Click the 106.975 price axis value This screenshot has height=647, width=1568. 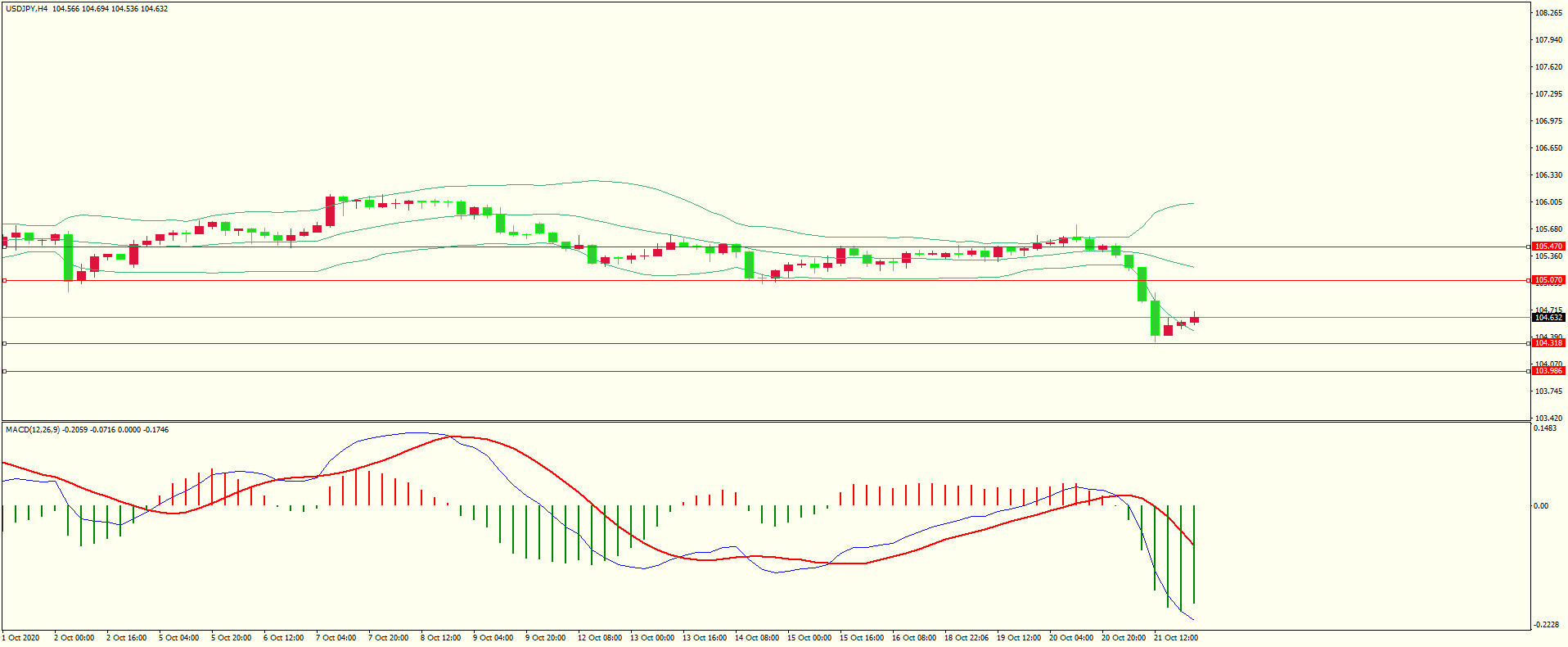(x=1548, y=121)
